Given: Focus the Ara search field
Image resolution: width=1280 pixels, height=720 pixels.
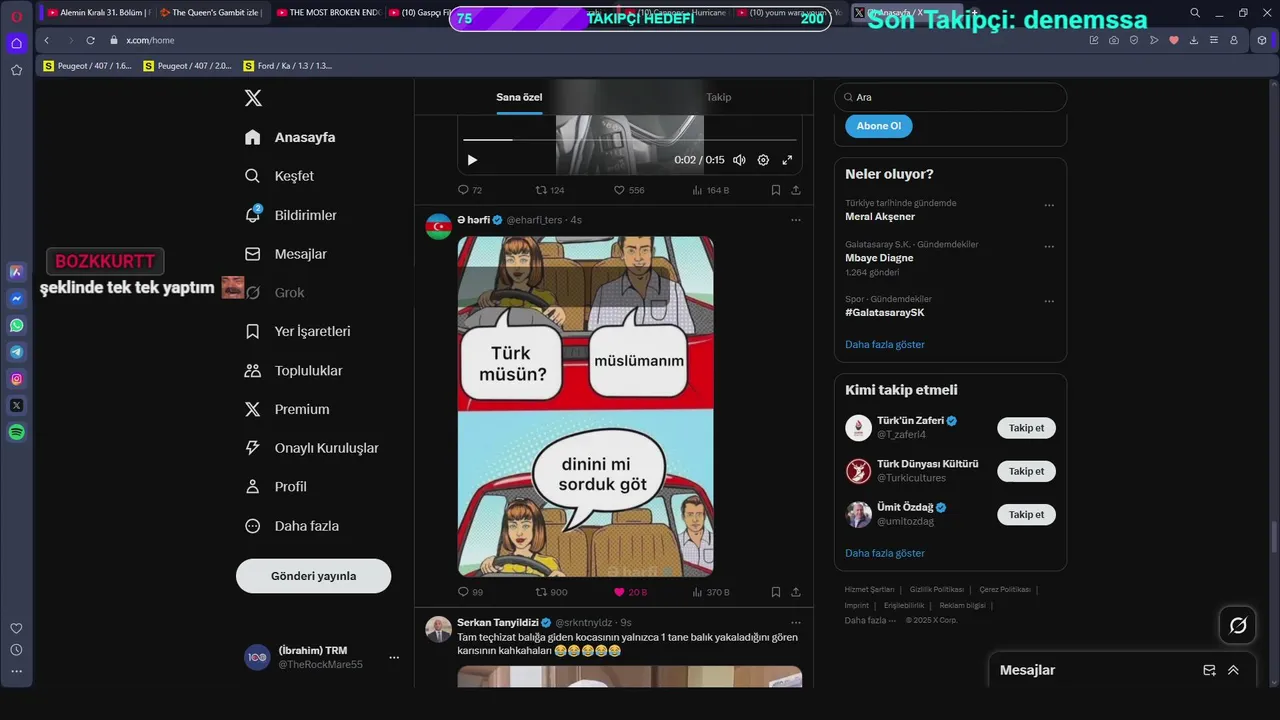Looking at the screenshot, I should 950,97.
